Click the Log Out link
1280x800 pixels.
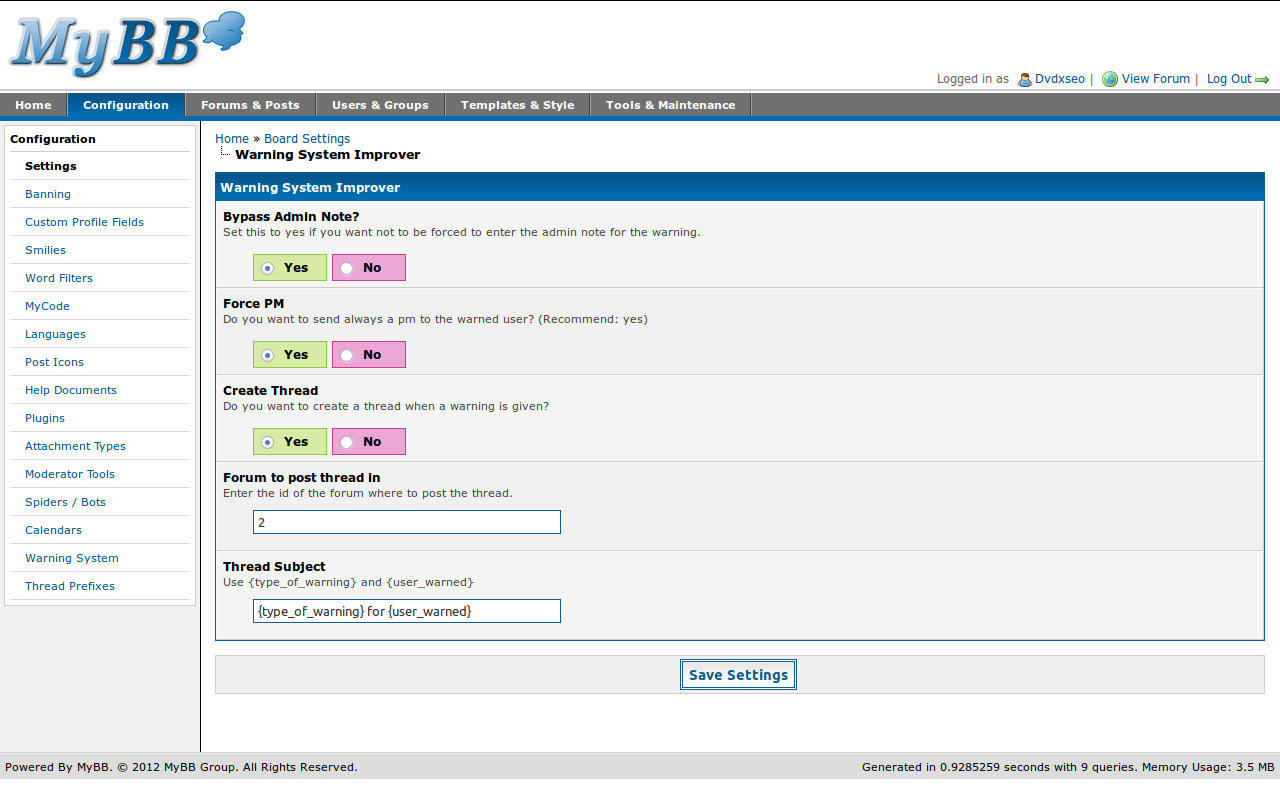pyautogui.click(x=1229, y=79)
